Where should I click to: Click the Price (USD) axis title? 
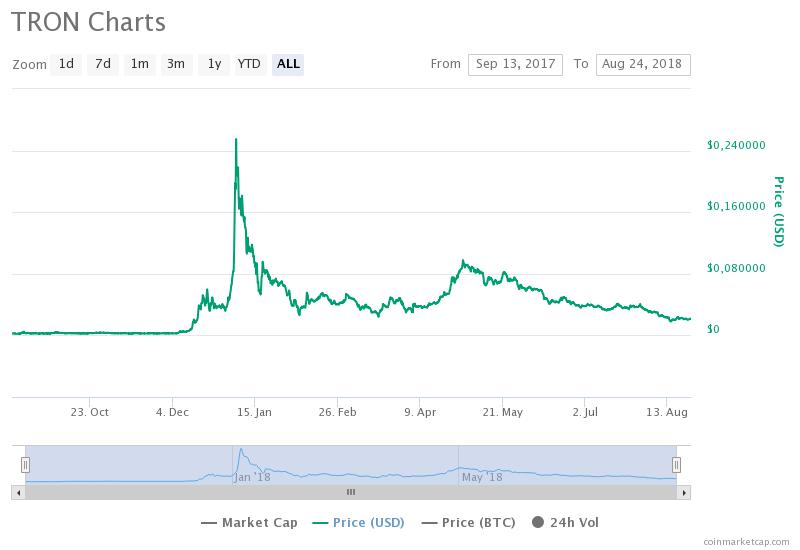(779, 211)
